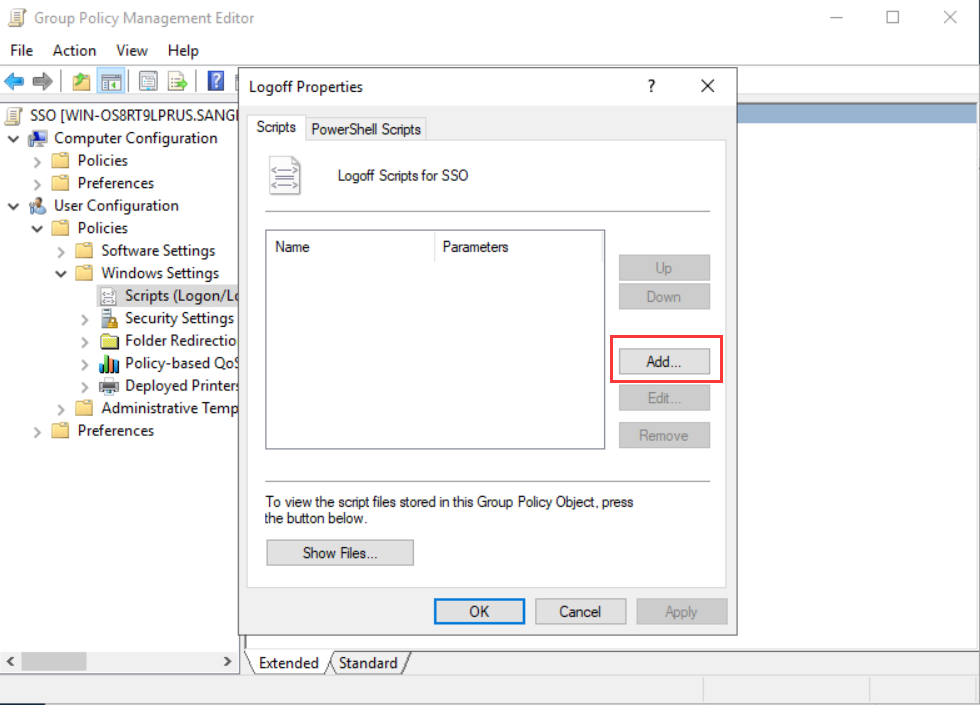Click the Apply button
The image size is (980, 705).
coord(682,611)
